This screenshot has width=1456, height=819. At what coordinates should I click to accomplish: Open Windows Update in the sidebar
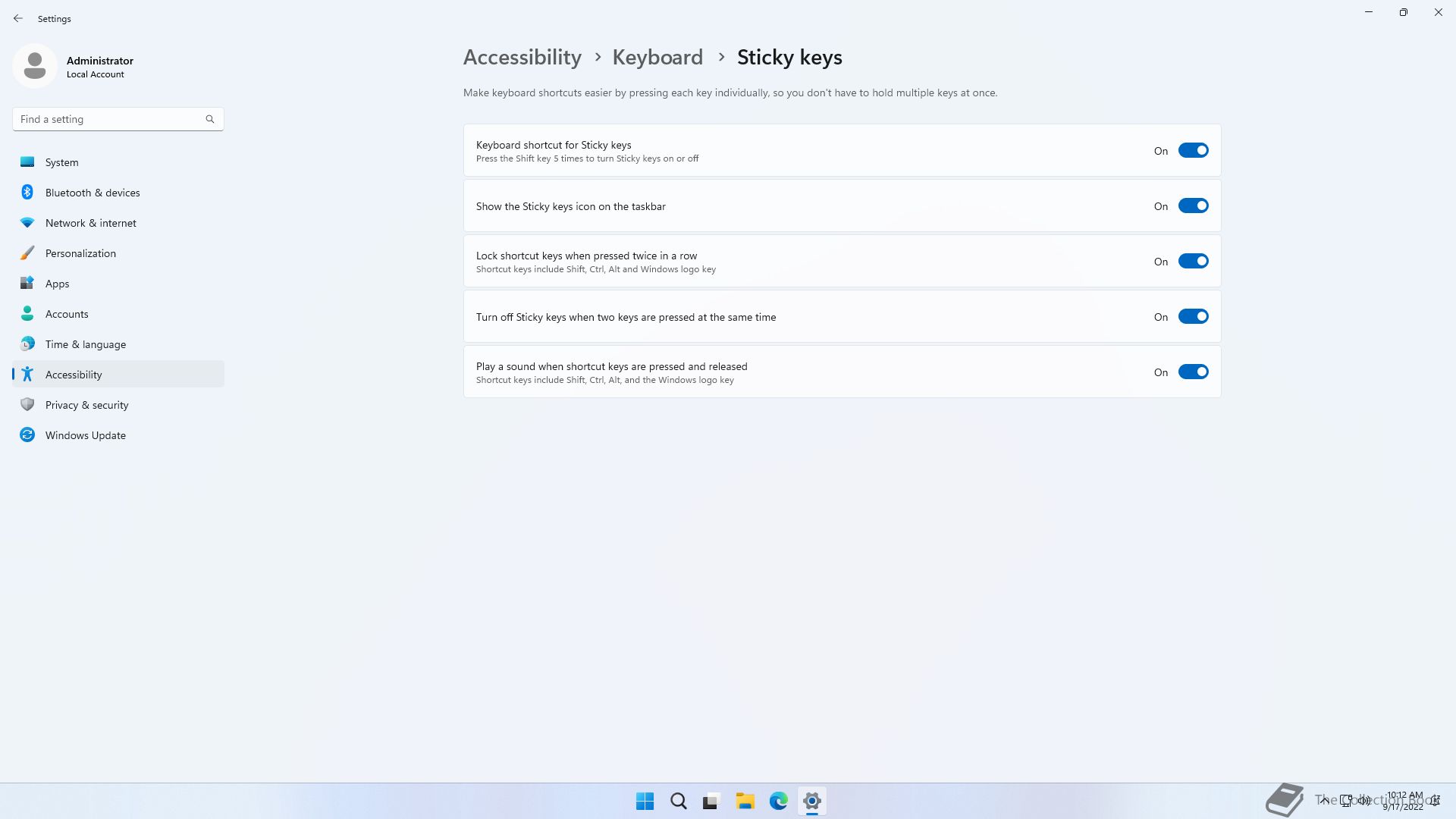point(85,435)
